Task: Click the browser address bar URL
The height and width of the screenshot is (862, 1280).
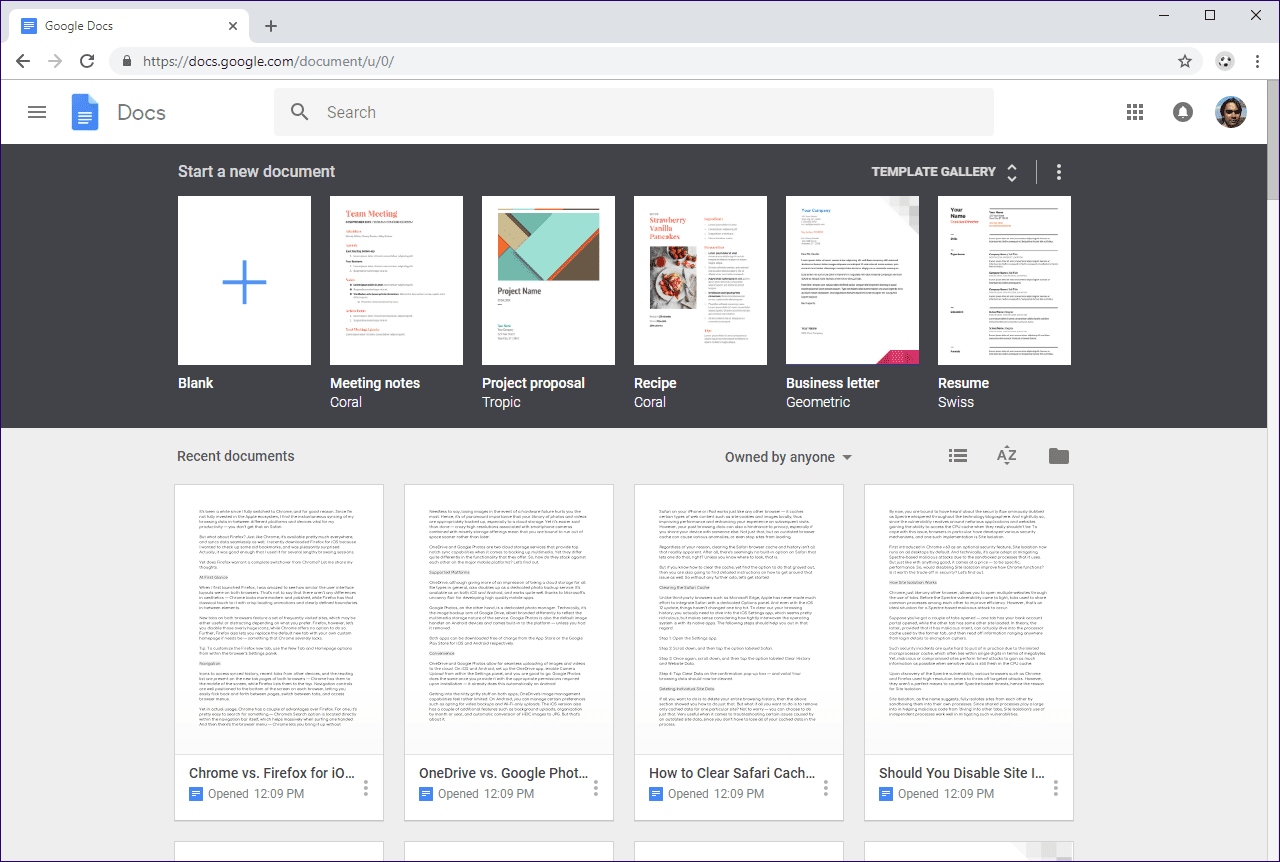Action: (x=269, y=61)
